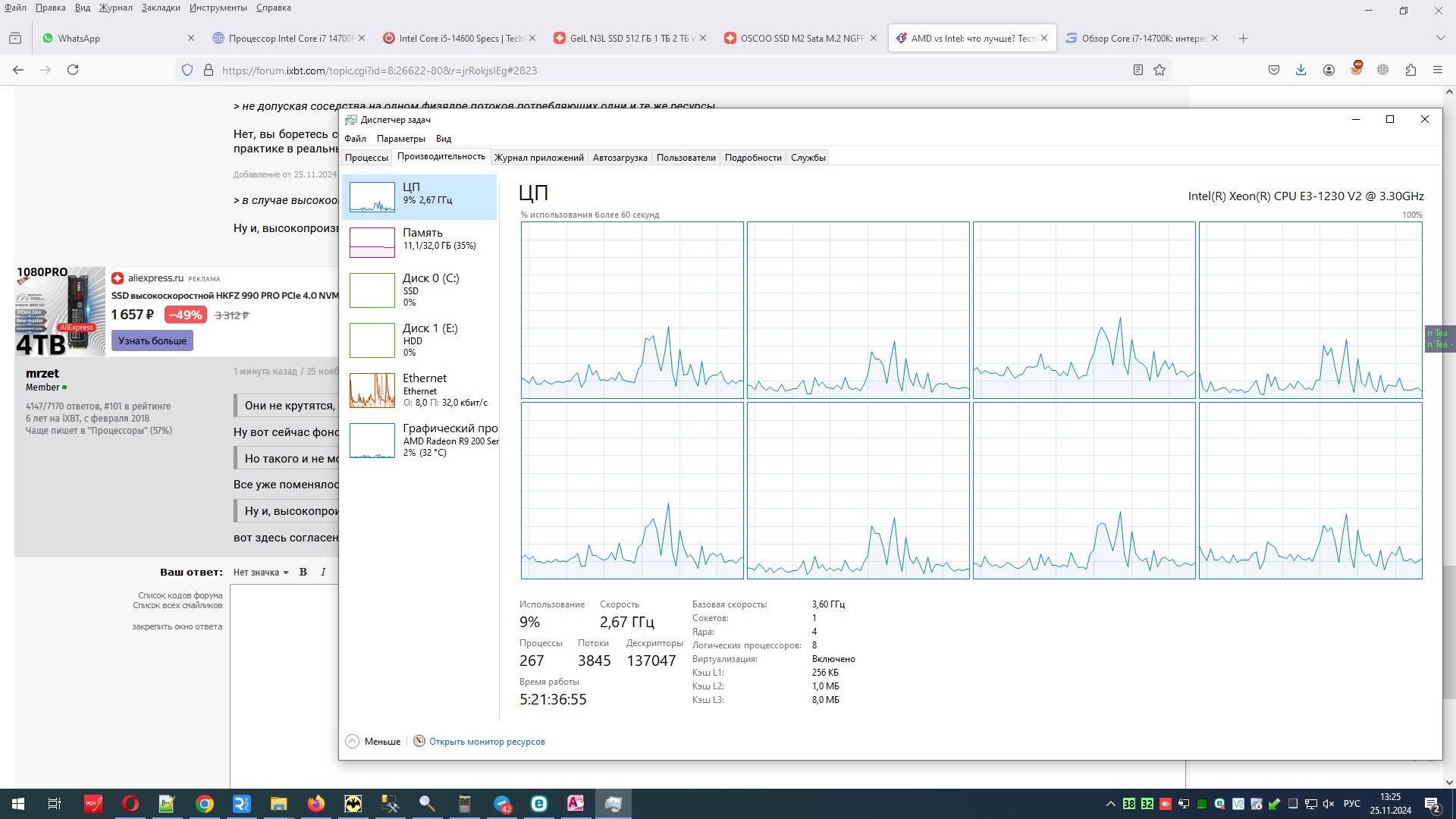
Task: Open the Параметры menu in Task Manager
Action: pos(400,139)
